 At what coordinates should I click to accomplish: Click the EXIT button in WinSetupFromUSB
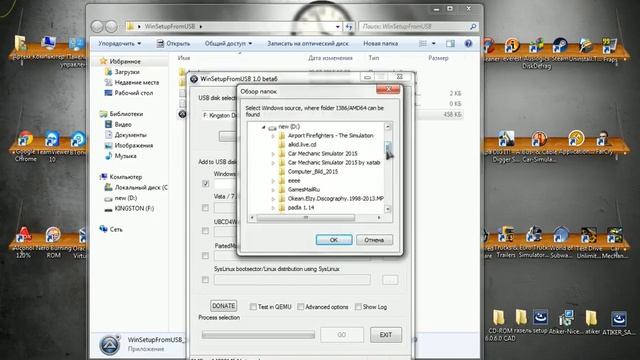point(386,335)
